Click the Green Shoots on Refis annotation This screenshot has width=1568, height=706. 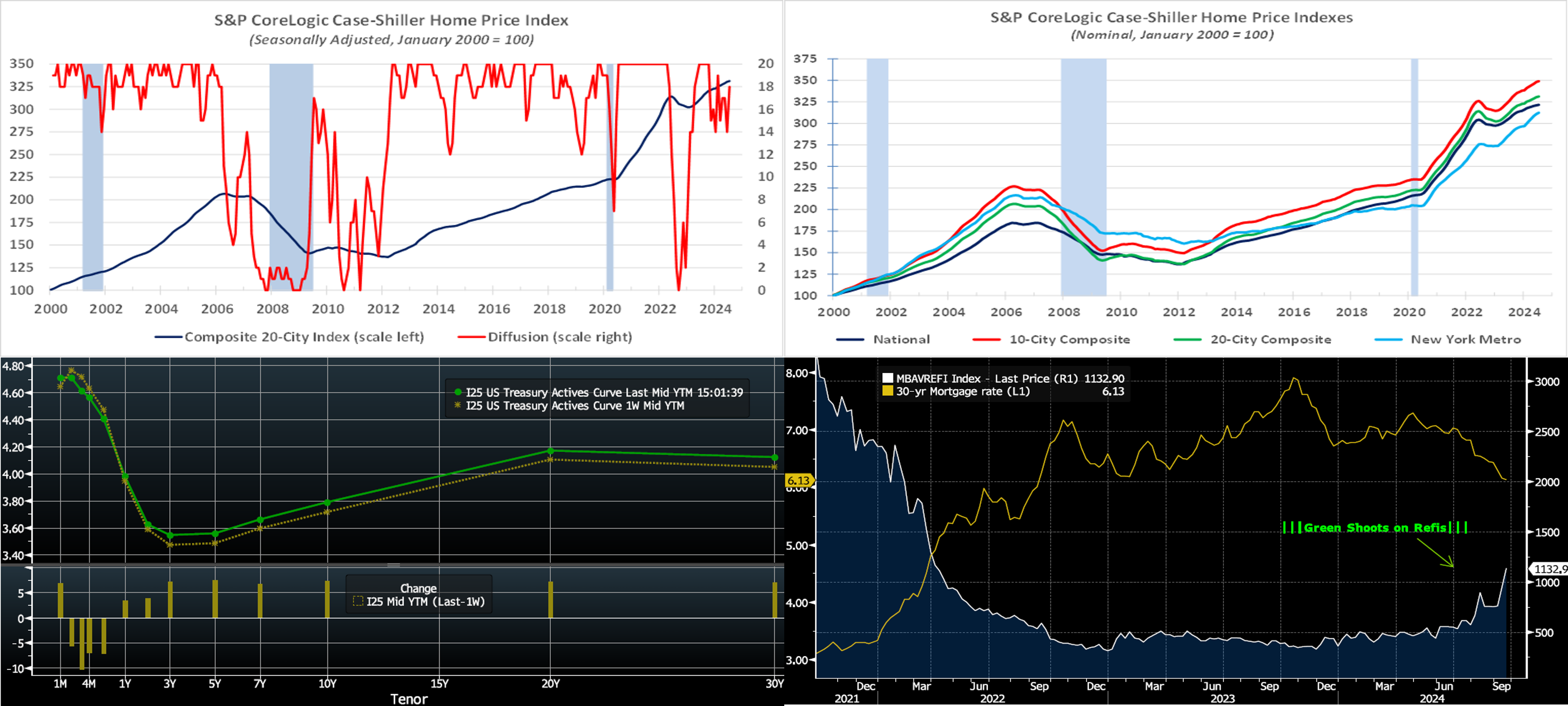pyautogui.click(x=1374, y=527)
